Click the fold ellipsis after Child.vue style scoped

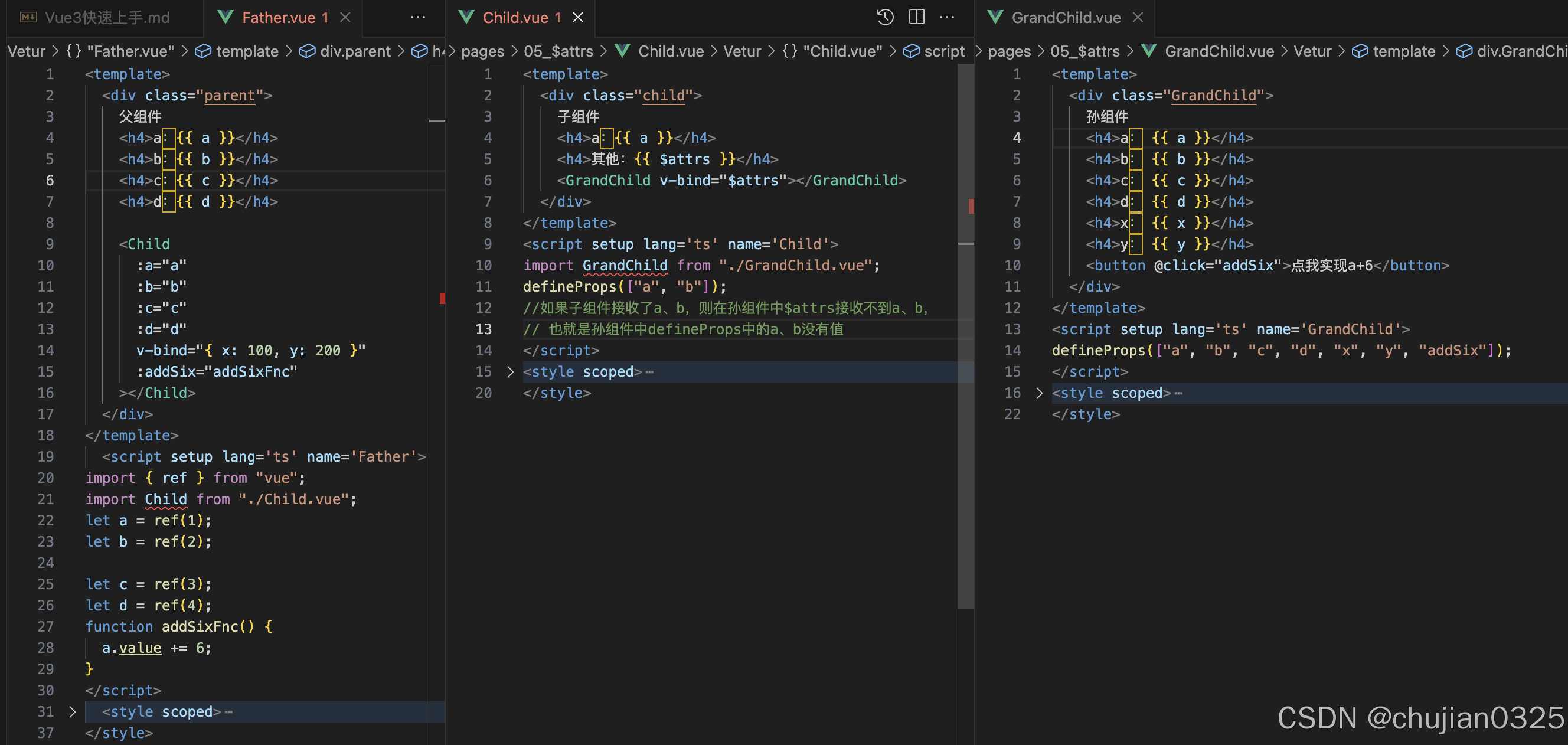[649, 371]
